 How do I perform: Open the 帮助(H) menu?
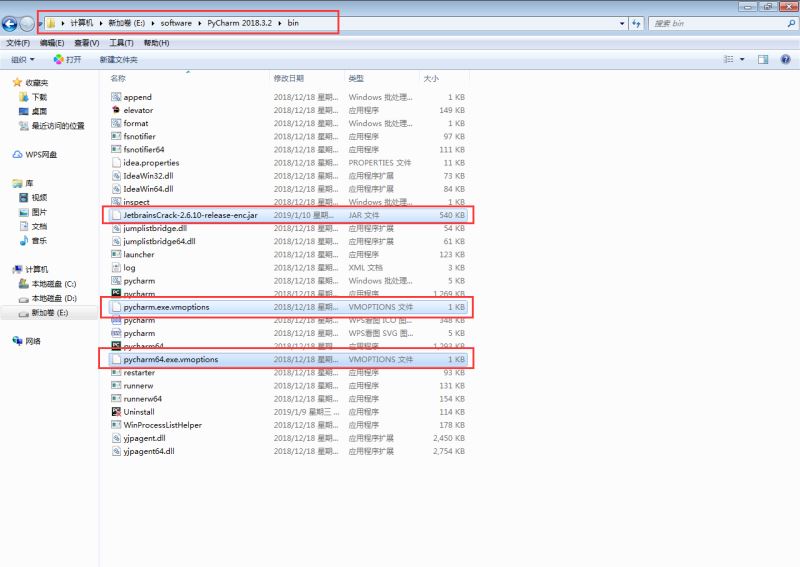[156, 43]
